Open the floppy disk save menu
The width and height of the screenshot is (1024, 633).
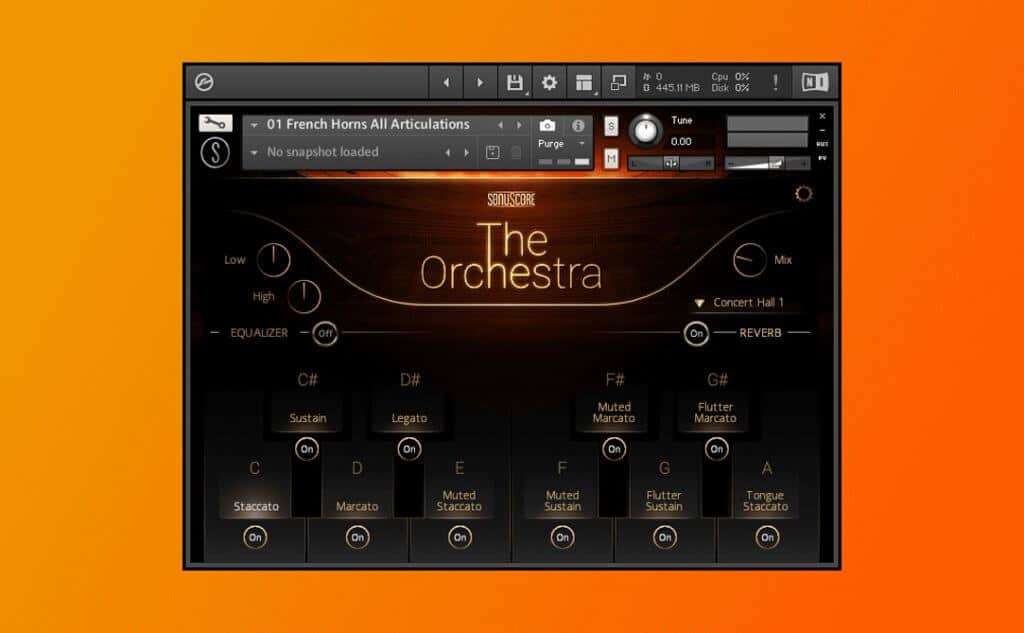click(515, 82)
